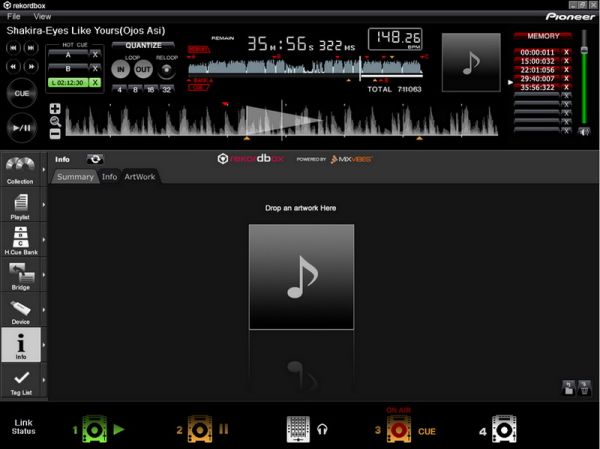
Task: Recall memory cue 00:00:011
Action: 537,52
